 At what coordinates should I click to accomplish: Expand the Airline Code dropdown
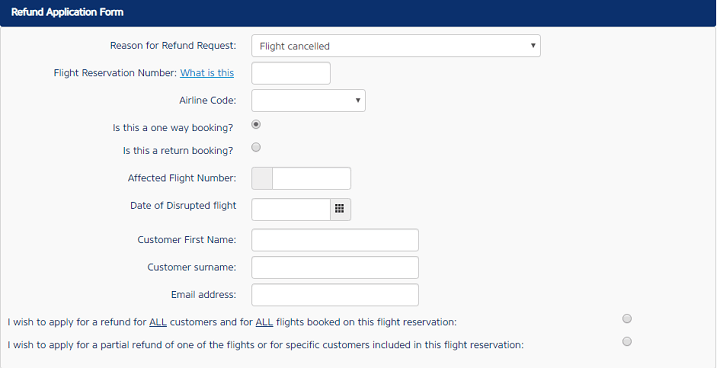pos(308,101)
